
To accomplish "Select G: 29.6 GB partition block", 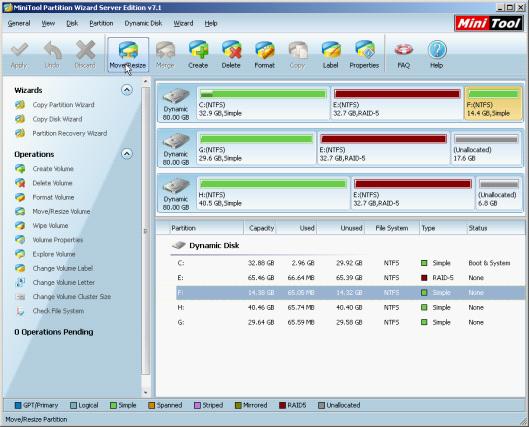I will 256,148.
